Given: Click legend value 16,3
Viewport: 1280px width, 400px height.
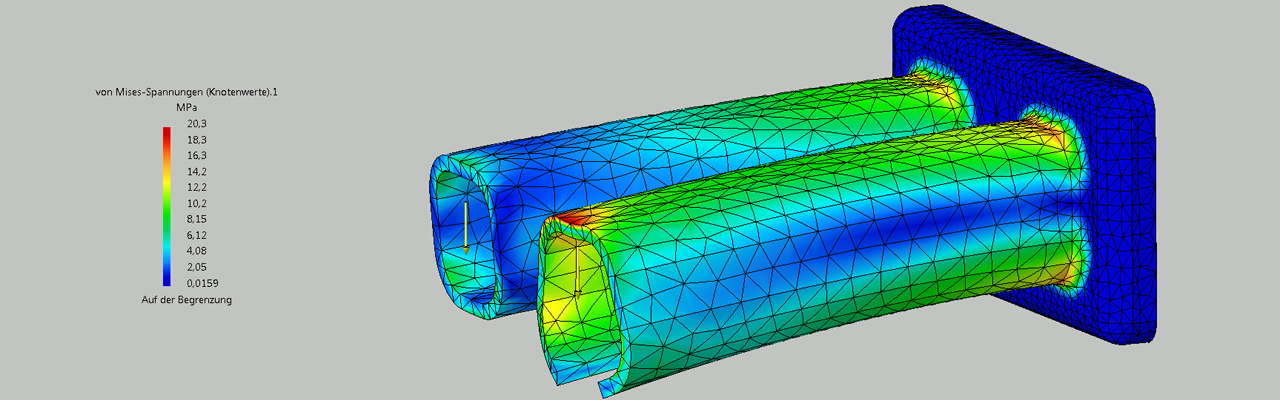Looking at the screenshot, I should click(x=196, y=156).
